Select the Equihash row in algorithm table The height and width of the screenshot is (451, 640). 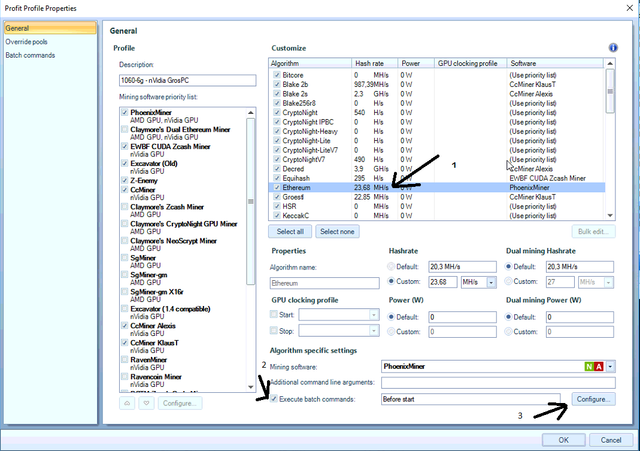437,178
